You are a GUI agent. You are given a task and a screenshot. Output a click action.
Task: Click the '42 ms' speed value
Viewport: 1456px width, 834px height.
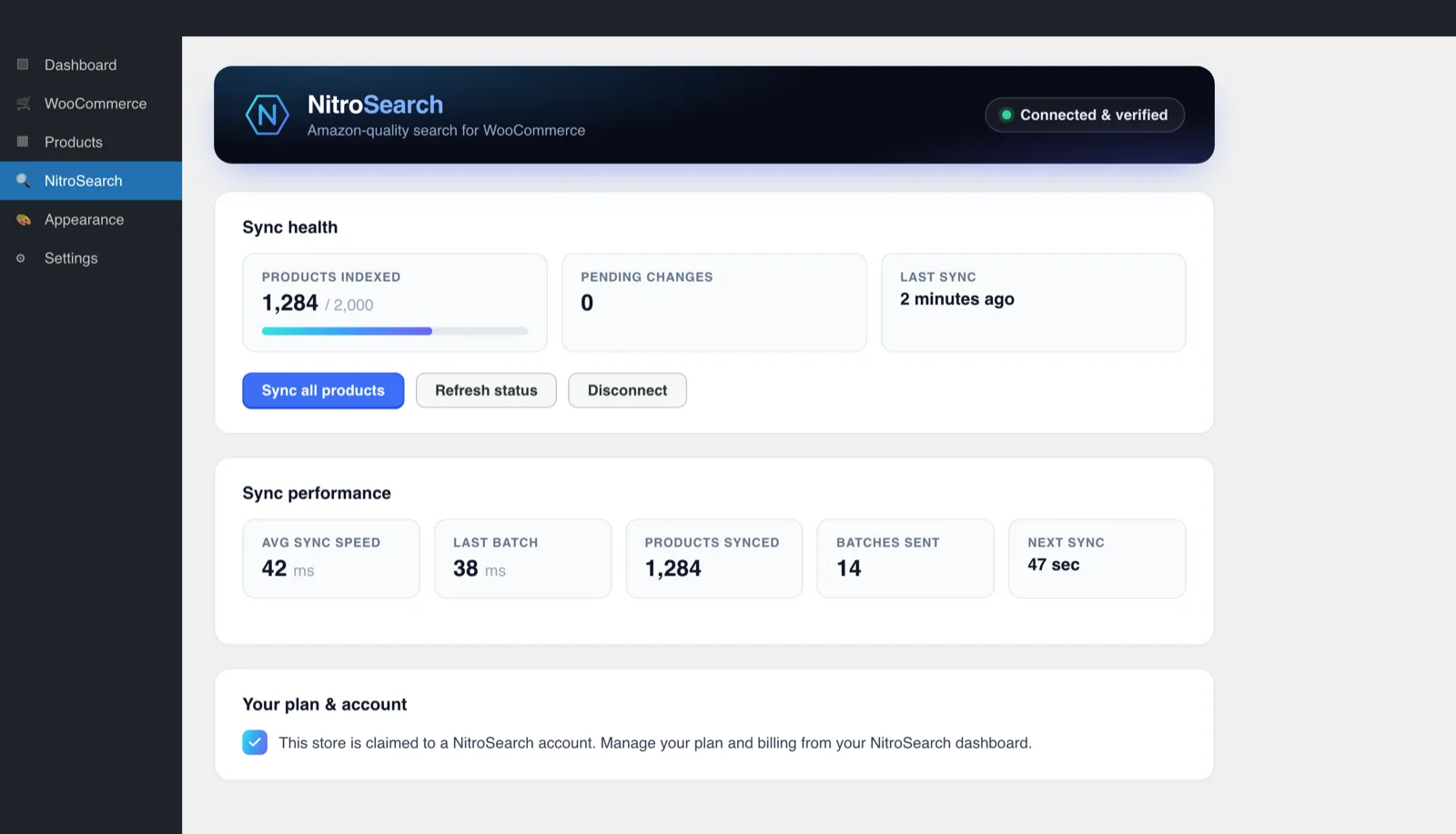[288, 568]
